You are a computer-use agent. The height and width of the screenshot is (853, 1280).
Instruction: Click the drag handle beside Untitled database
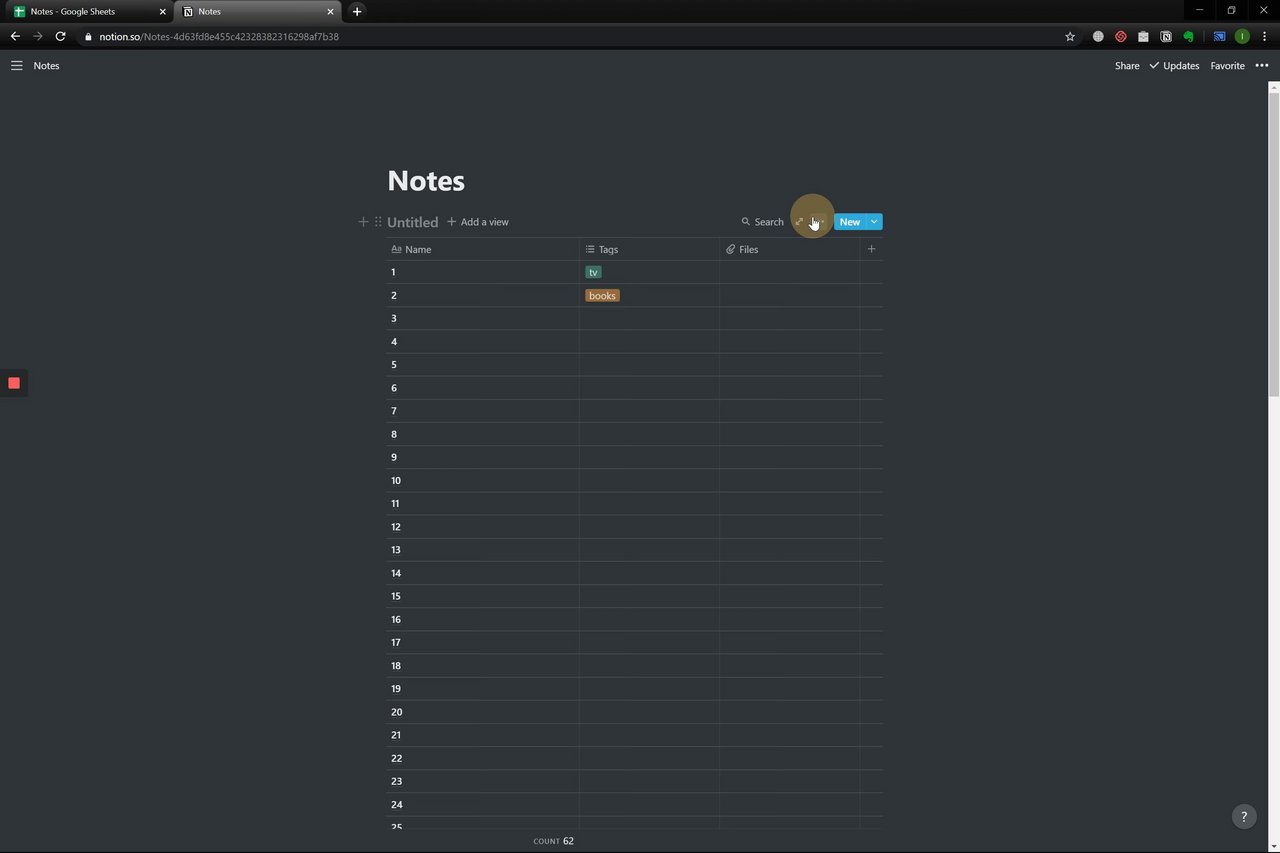pyautogui.click(x=378, y=222)
